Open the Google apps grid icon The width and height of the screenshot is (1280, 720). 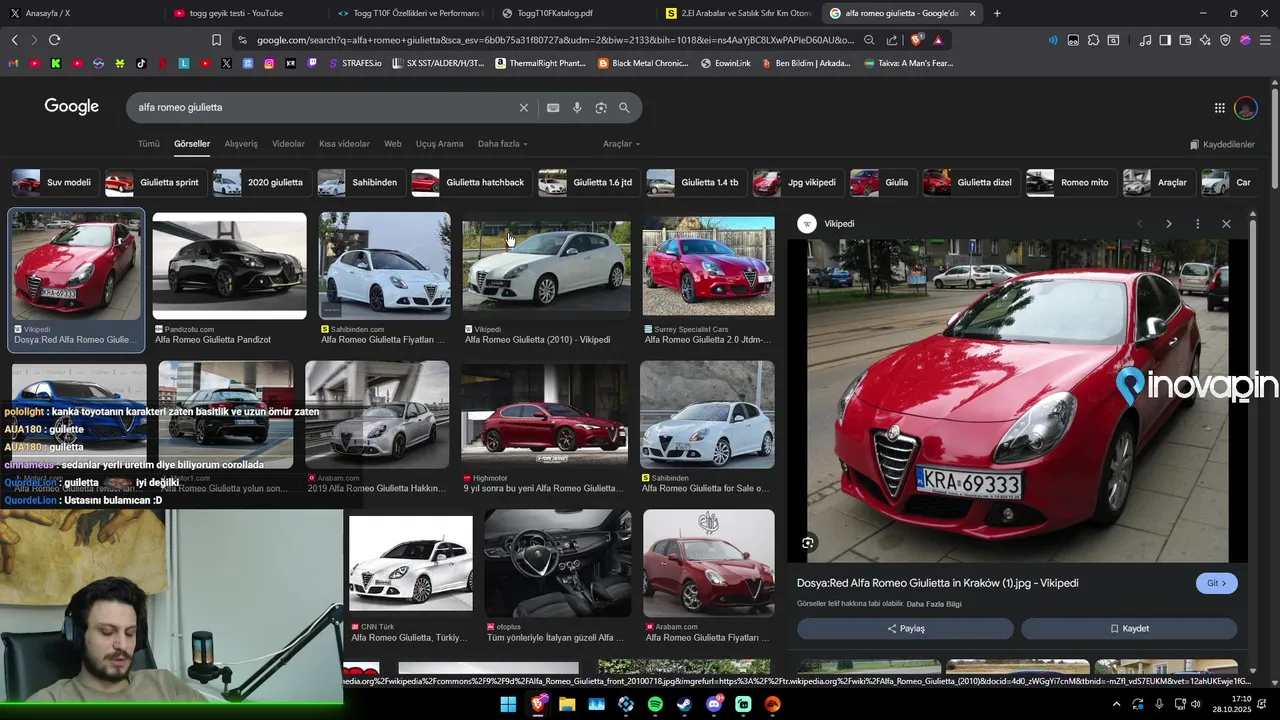coord(1219,107)
